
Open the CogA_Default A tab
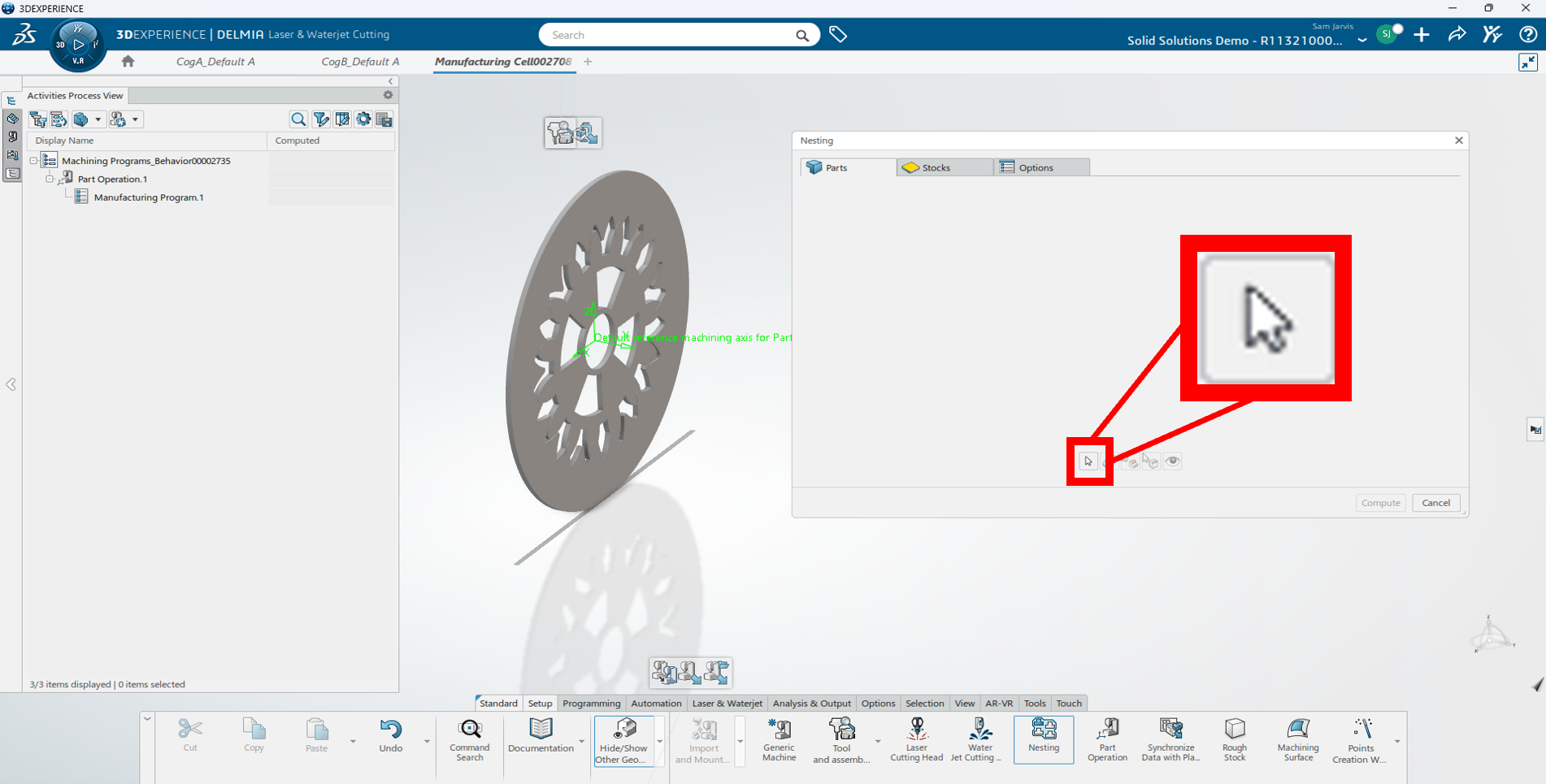click(215, 62)
